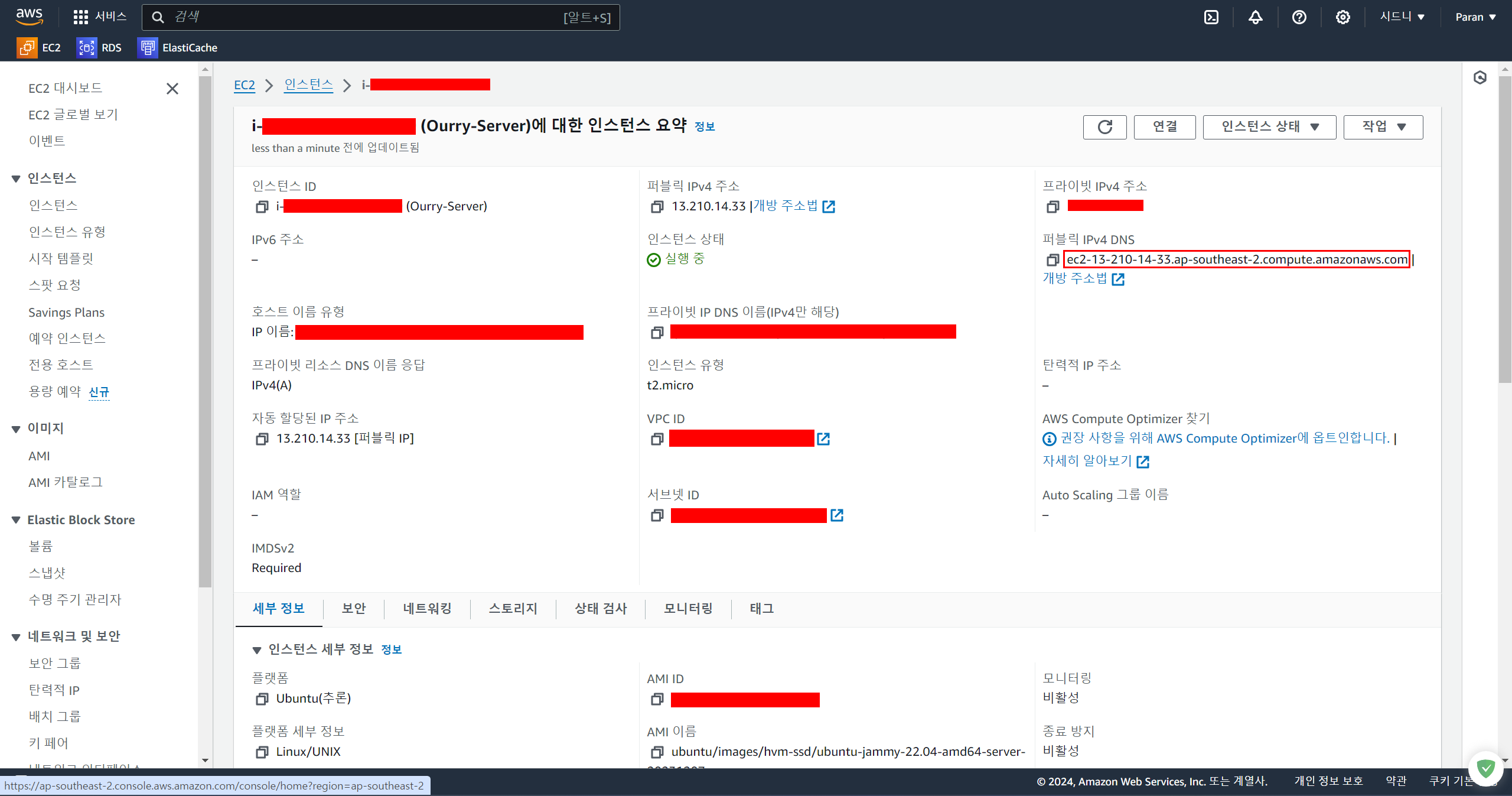Switch to the 세부 정보 tab

(279, 609)
